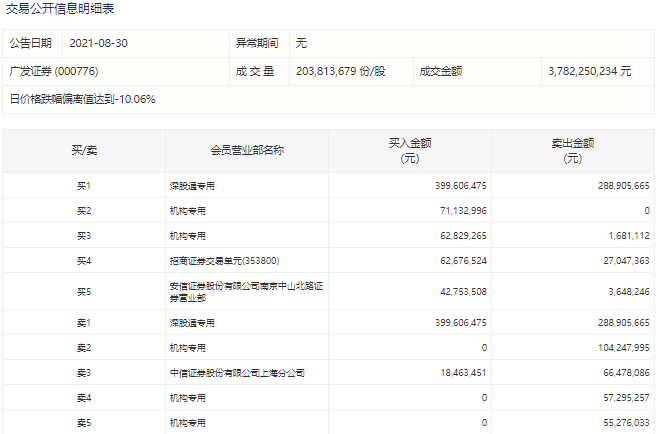
Task: Click the sell amount 104,247,995
Action: click(624, 348)
